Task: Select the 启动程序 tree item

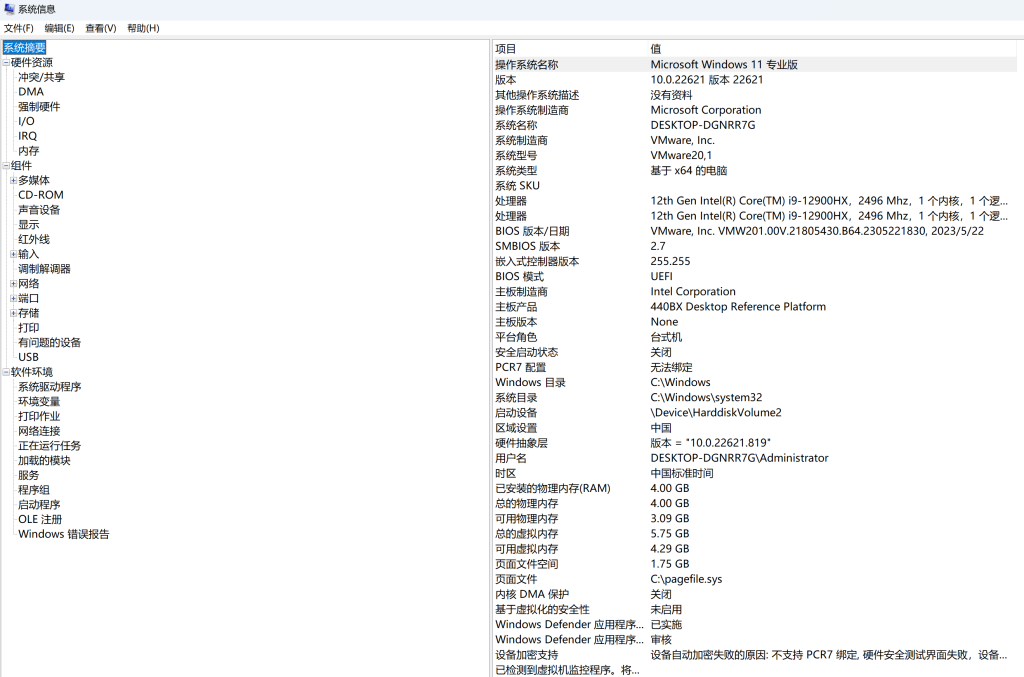Action: 39,505
